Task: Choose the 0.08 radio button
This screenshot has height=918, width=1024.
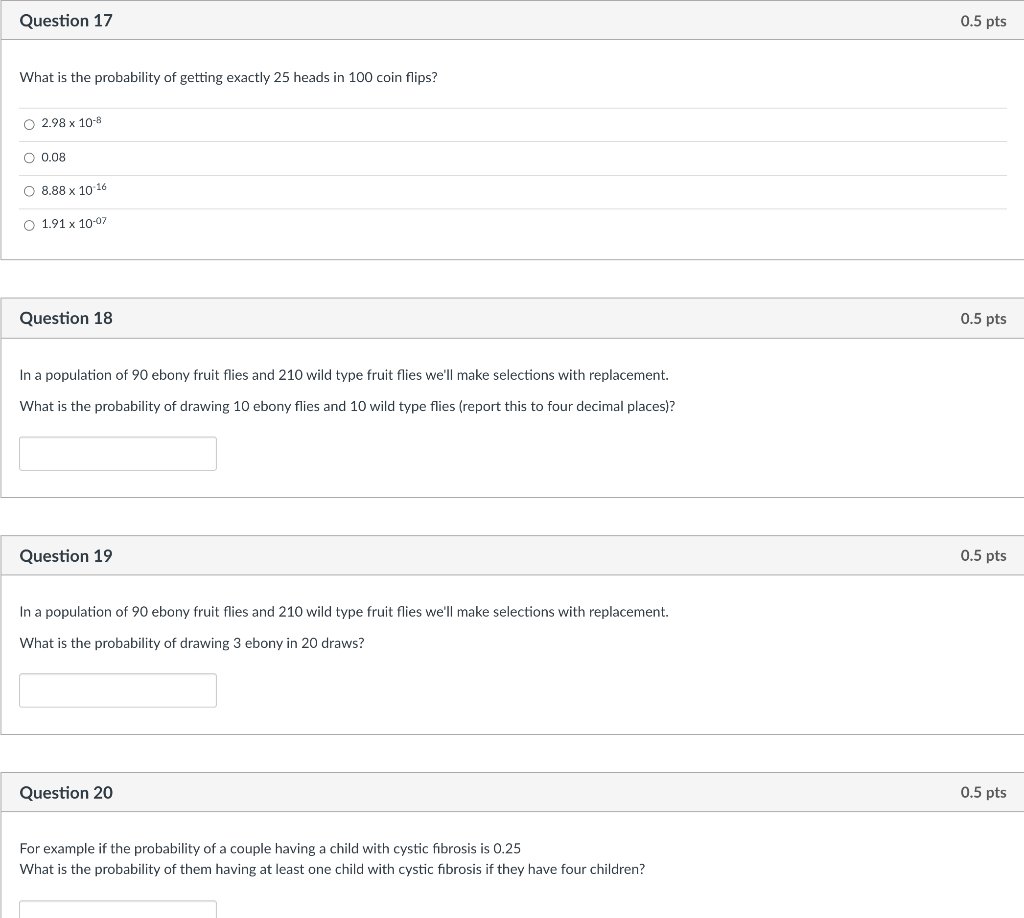Action: [29, 158]
